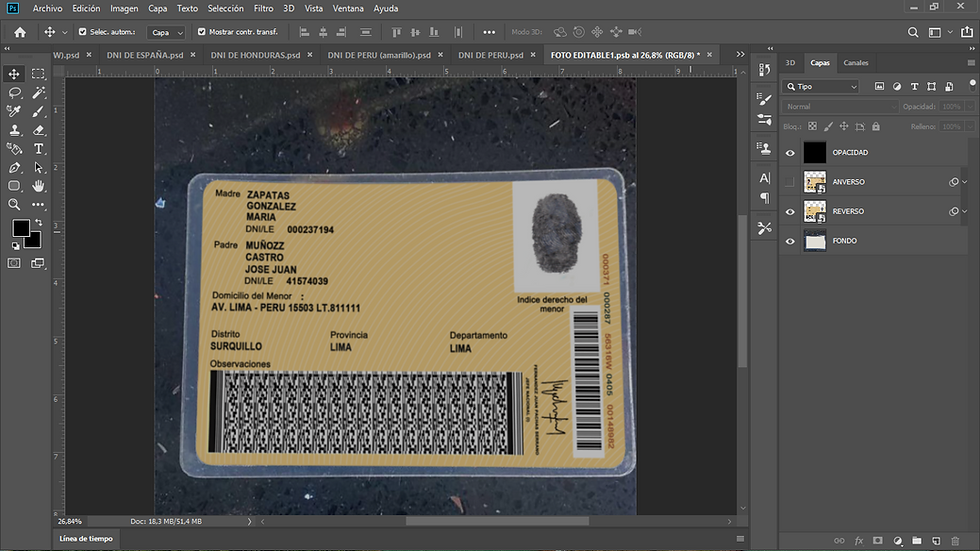Toggle Mostrar contr. transf. checkbox

click(201, 31)
